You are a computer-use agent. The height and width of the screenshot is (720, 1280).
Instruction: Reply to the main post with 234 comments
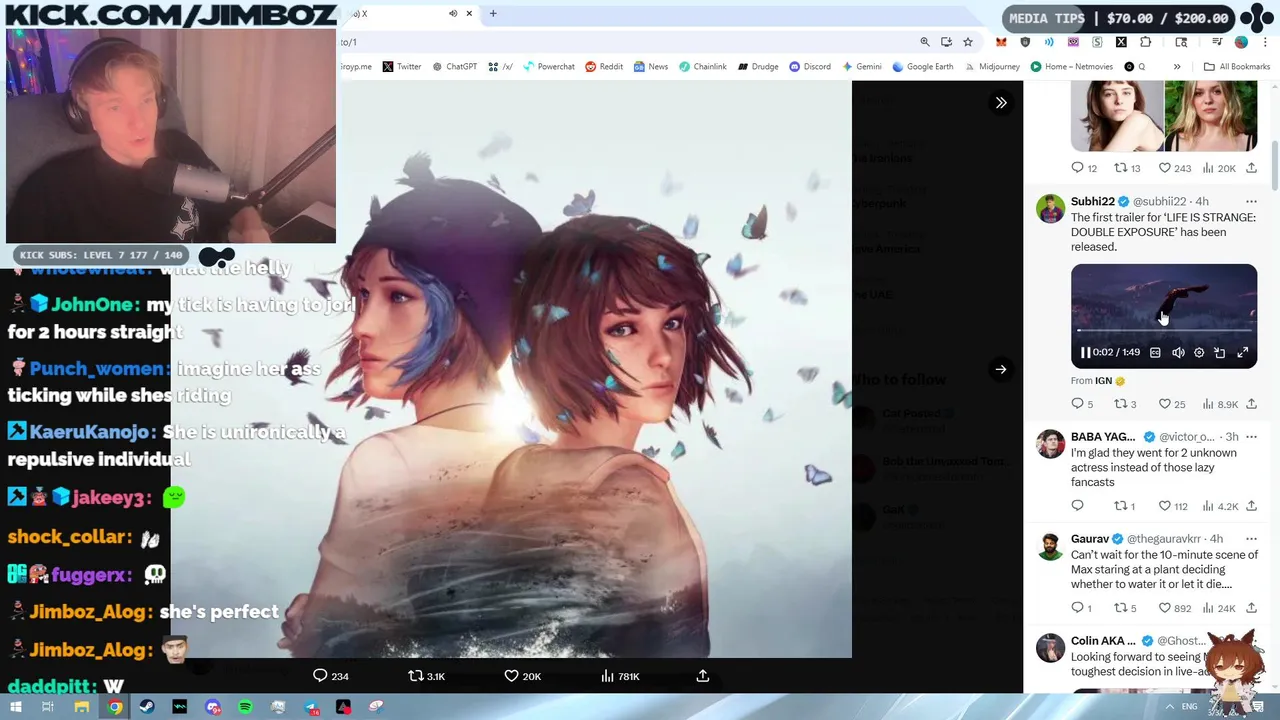331,676
